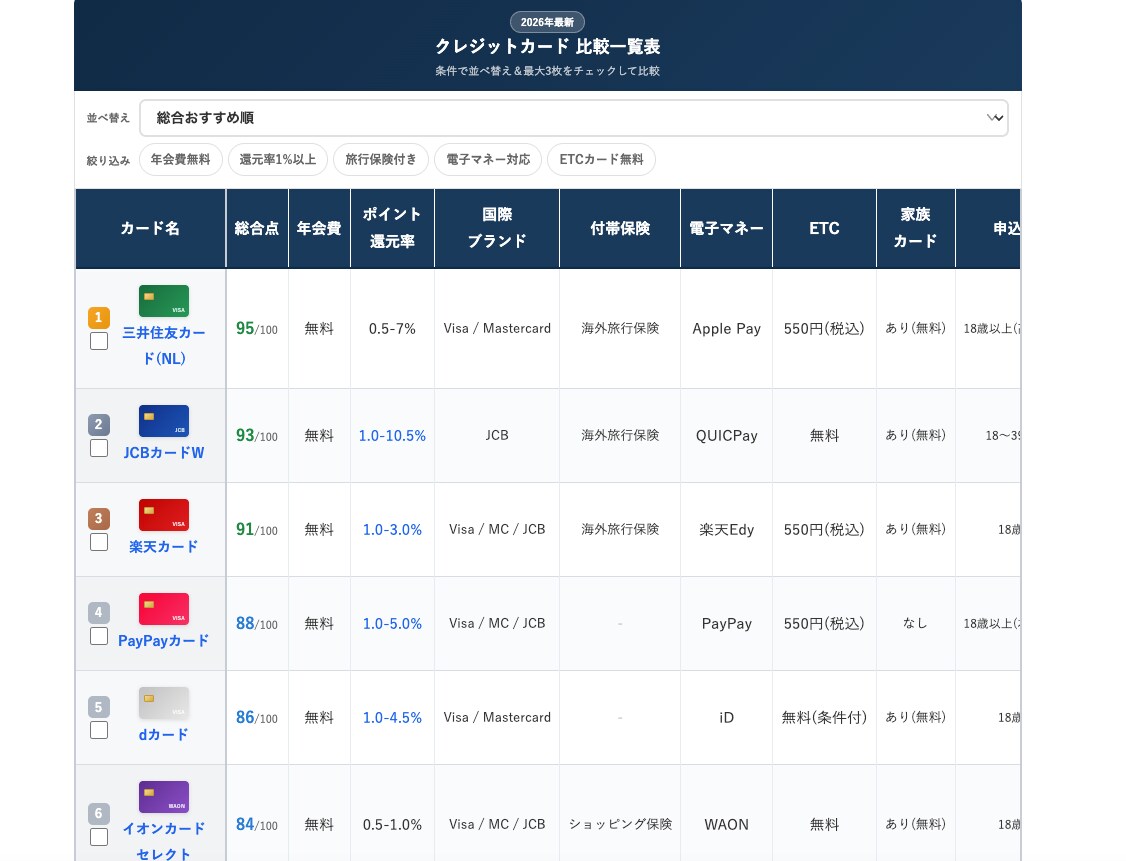Click the rank 1 orange badge
Screen dimensions: 1126x861
tap(99, 317)
